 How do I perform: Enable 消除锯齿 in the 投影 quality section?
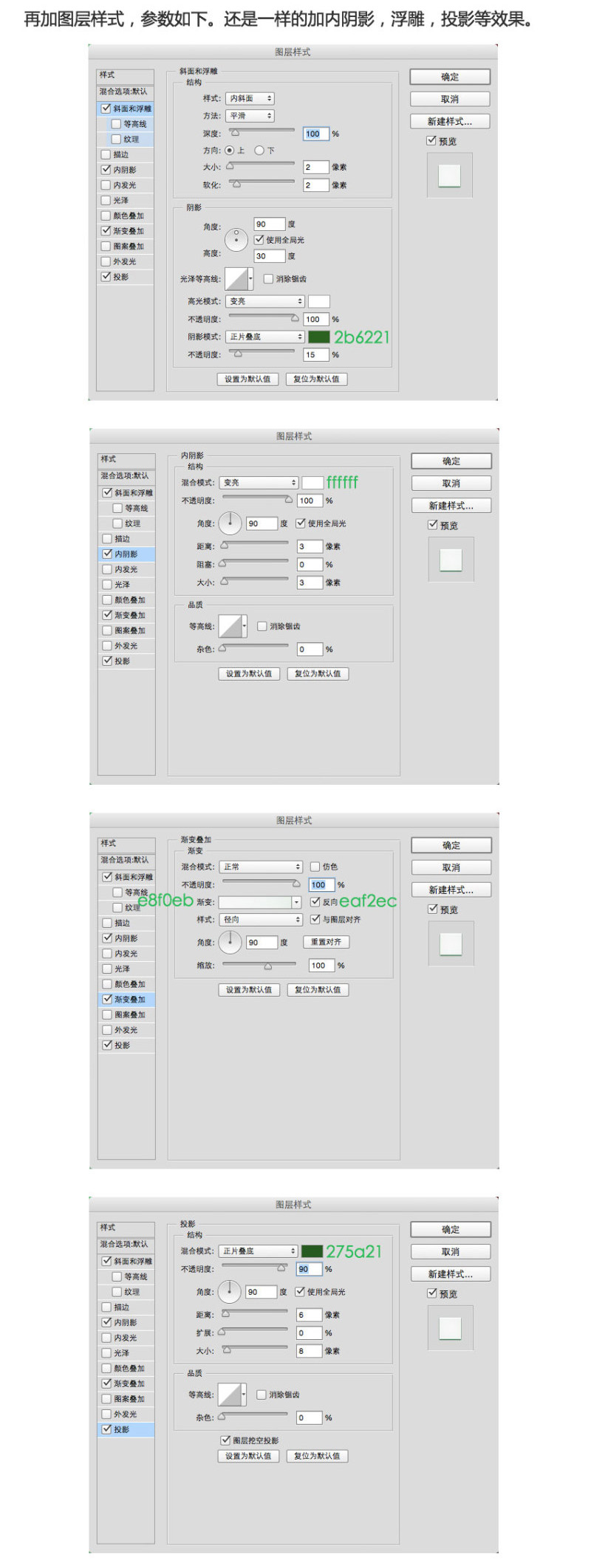(x=262, y=1395)
